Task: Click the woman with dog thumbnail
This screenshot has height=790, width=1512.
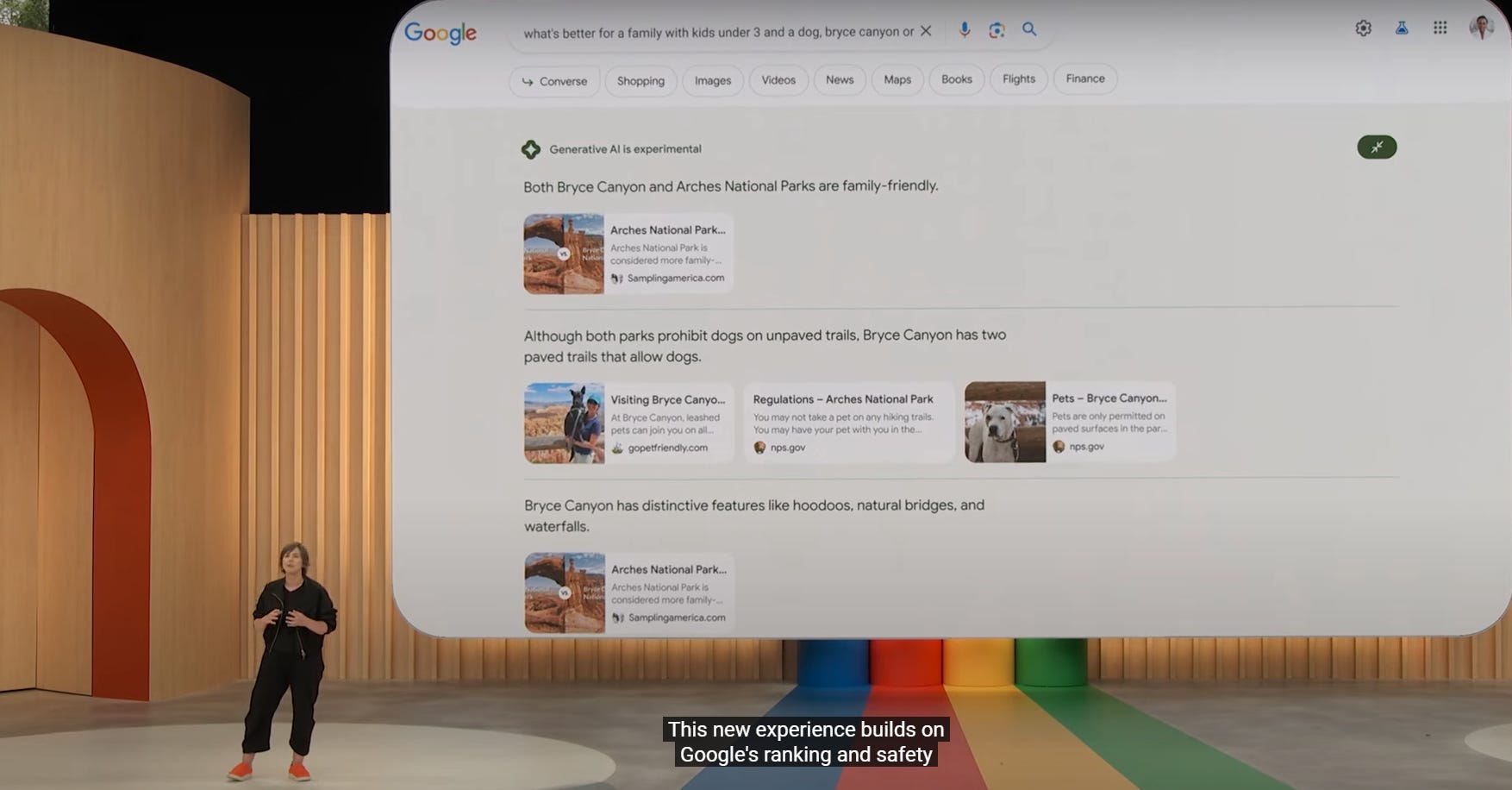Action: pos(565,423)
